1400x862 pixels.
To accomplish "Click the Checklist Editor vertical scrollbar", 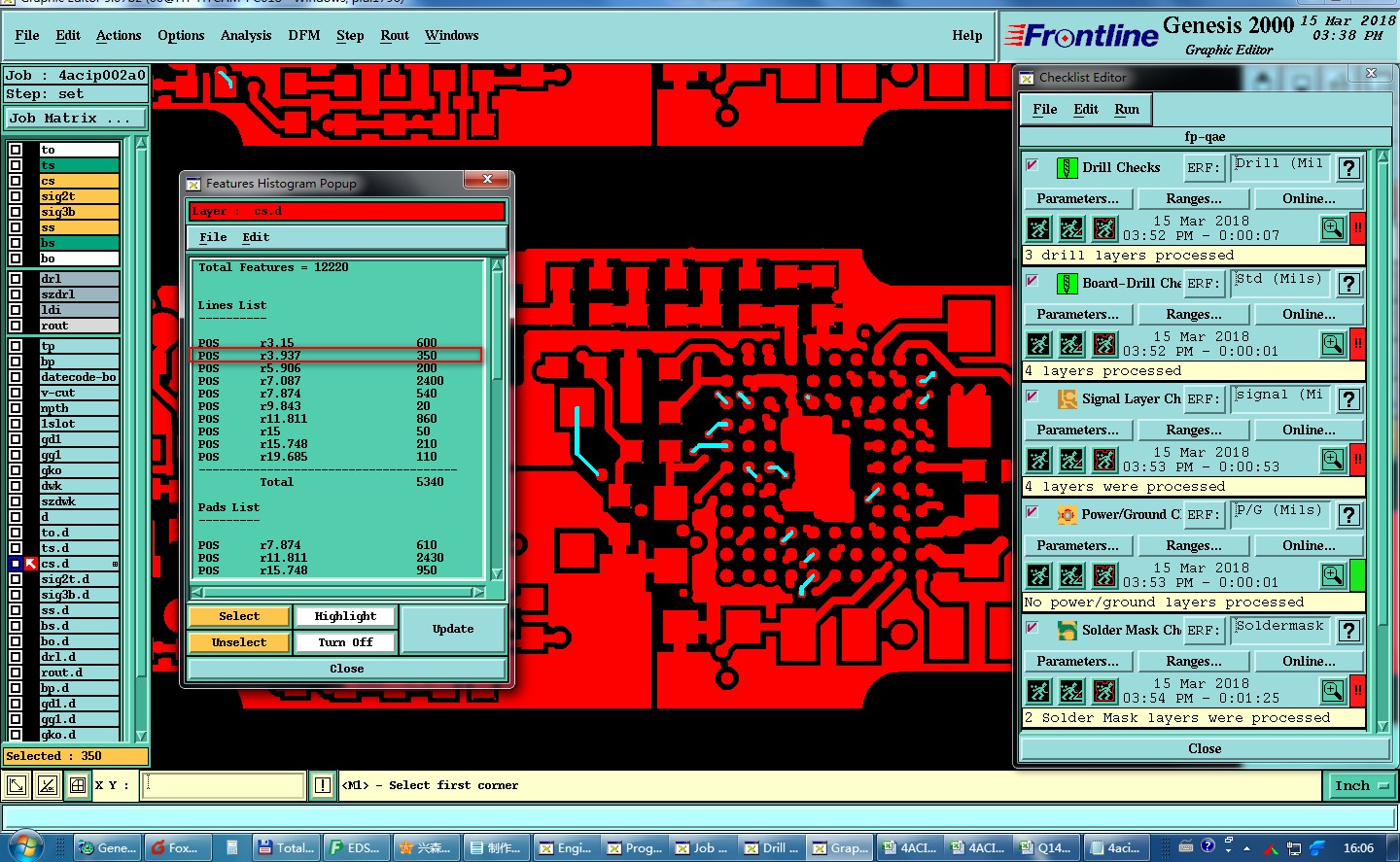I will click(x=1383, y=440).
